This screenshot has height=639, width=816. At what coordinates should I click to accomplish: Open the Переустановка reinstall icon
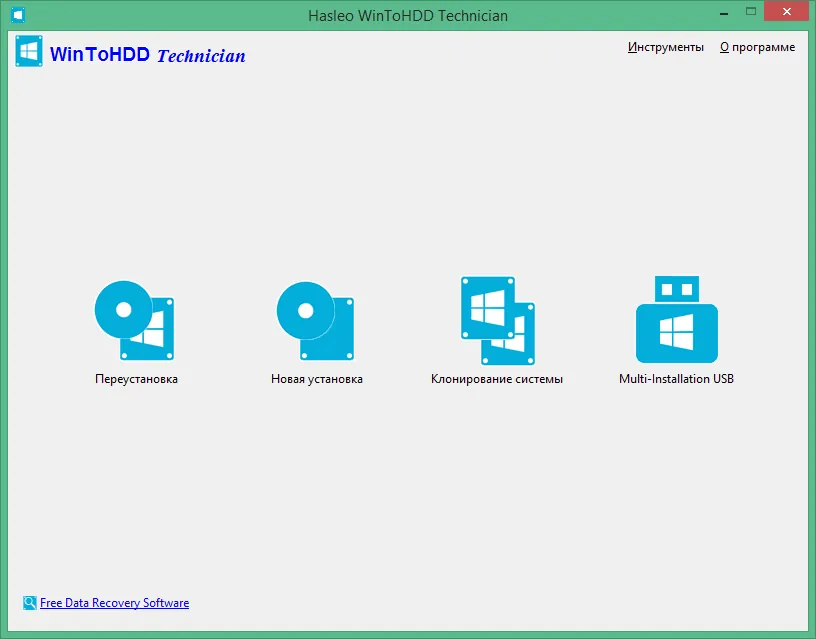point(134,321)
